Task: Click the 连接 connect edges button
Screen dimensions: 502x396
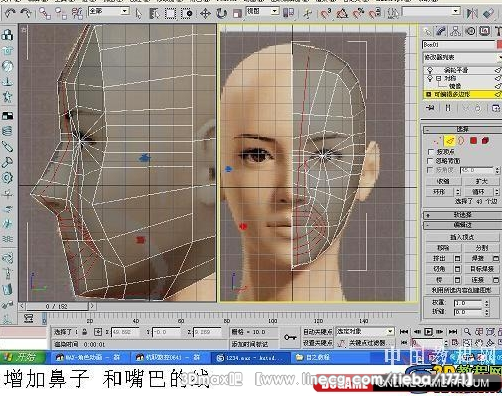Action: [x=478, y=280]
